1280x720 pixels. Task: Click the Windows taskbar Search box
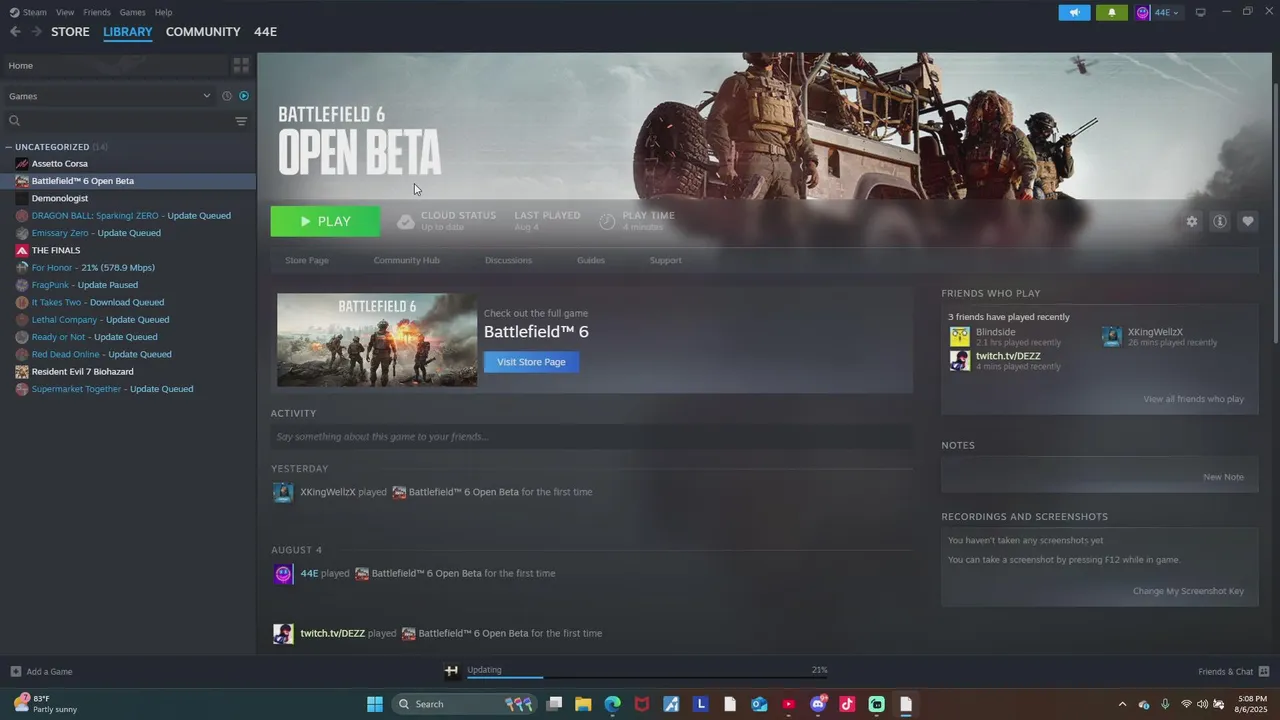465,704
